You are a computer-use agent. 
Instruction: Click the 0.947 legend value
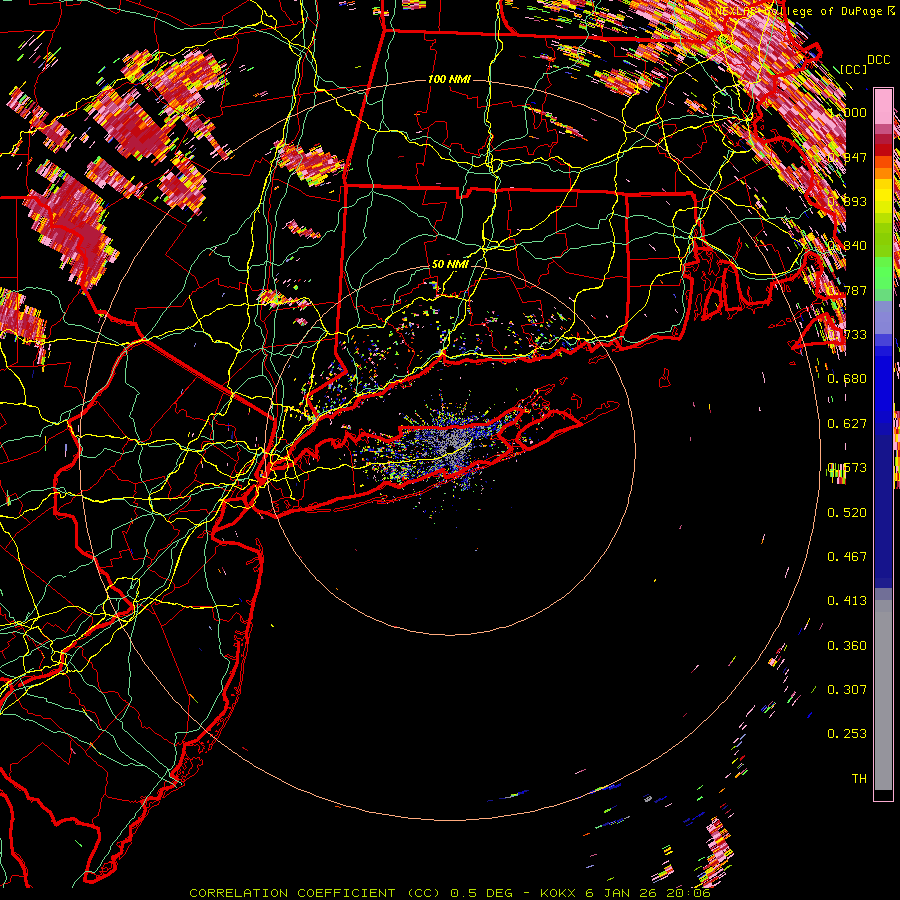[847, 157]
